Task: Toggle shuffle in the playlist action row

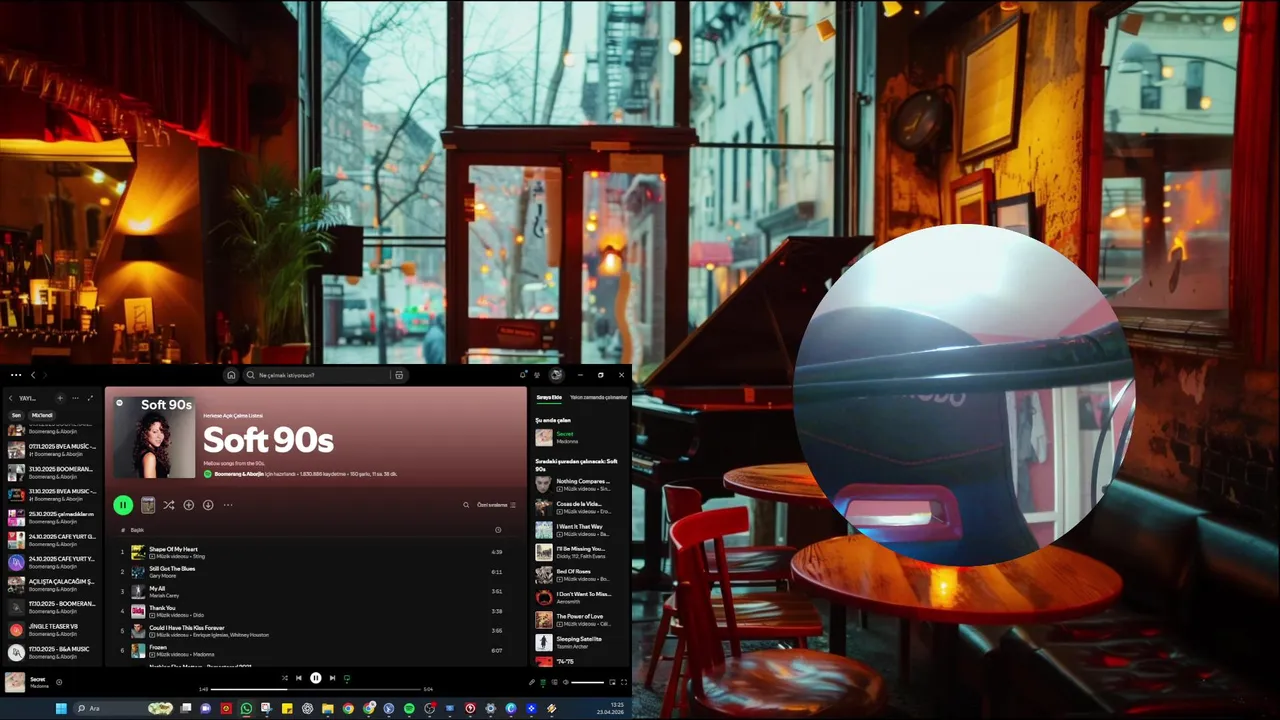Action: [x=168, y=505]
